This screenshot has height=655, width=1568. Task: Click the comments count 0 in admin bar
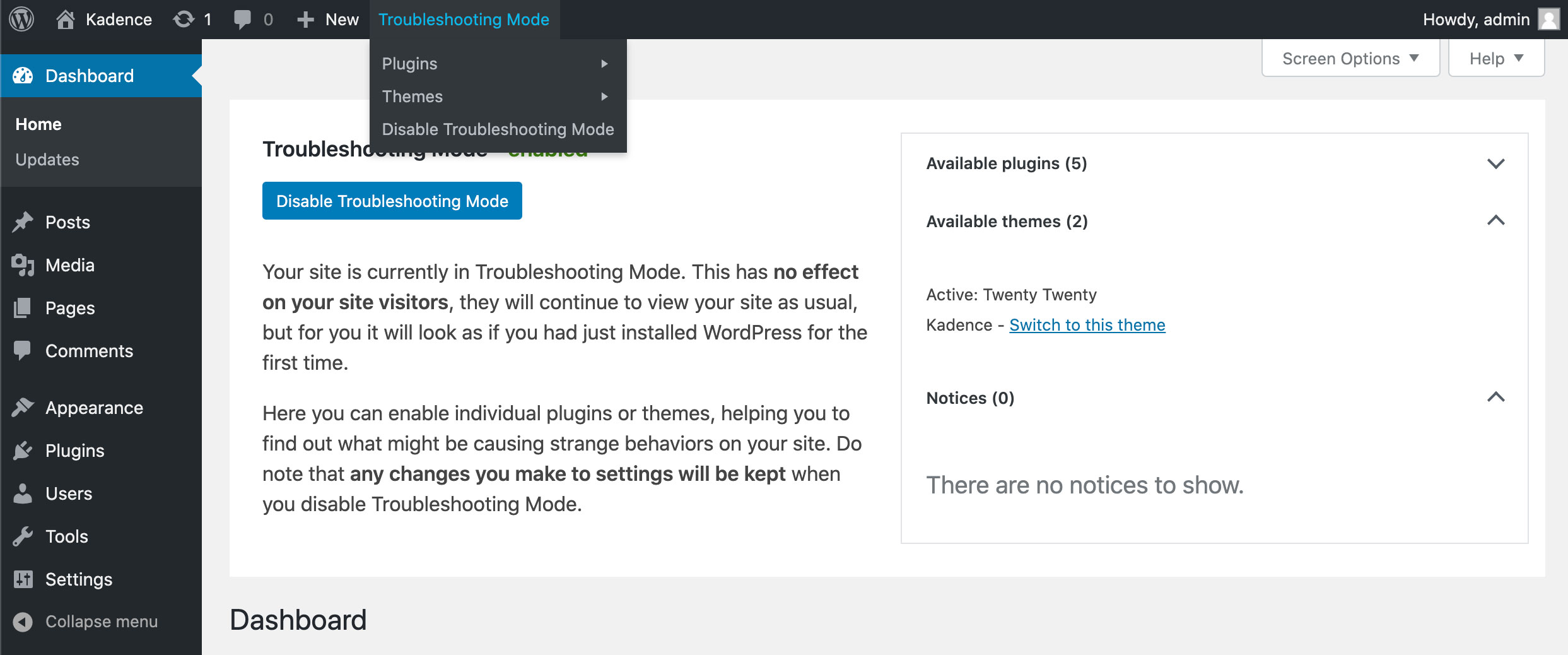pyautogui.click(x=268, y=20)
